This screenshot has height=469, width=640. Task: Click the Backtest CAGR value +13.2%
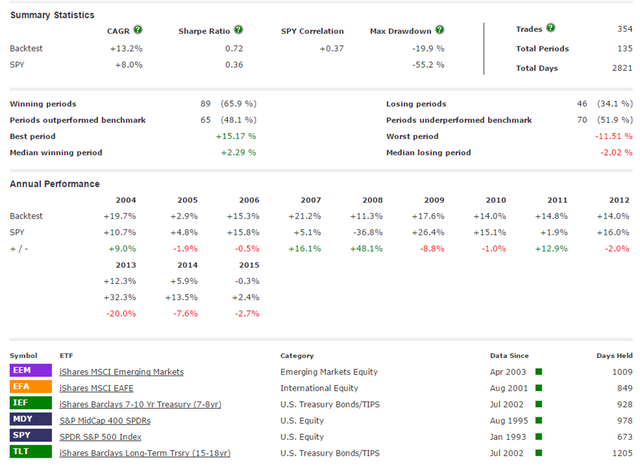(x=126, y=49)
